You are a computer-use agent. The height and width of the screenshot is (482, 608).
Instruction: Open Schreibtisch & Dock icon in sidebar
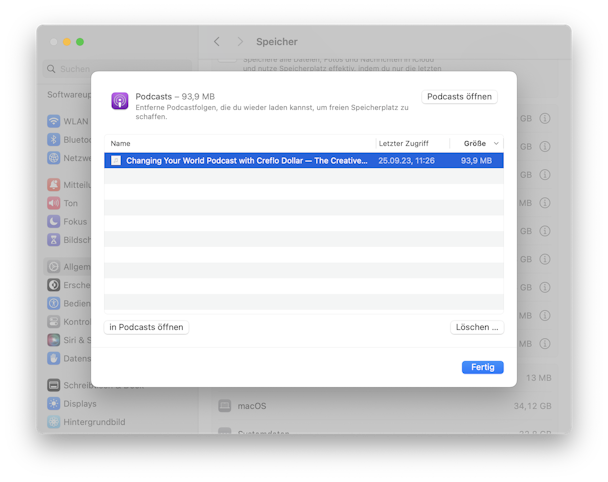click(x=54, y=385)
